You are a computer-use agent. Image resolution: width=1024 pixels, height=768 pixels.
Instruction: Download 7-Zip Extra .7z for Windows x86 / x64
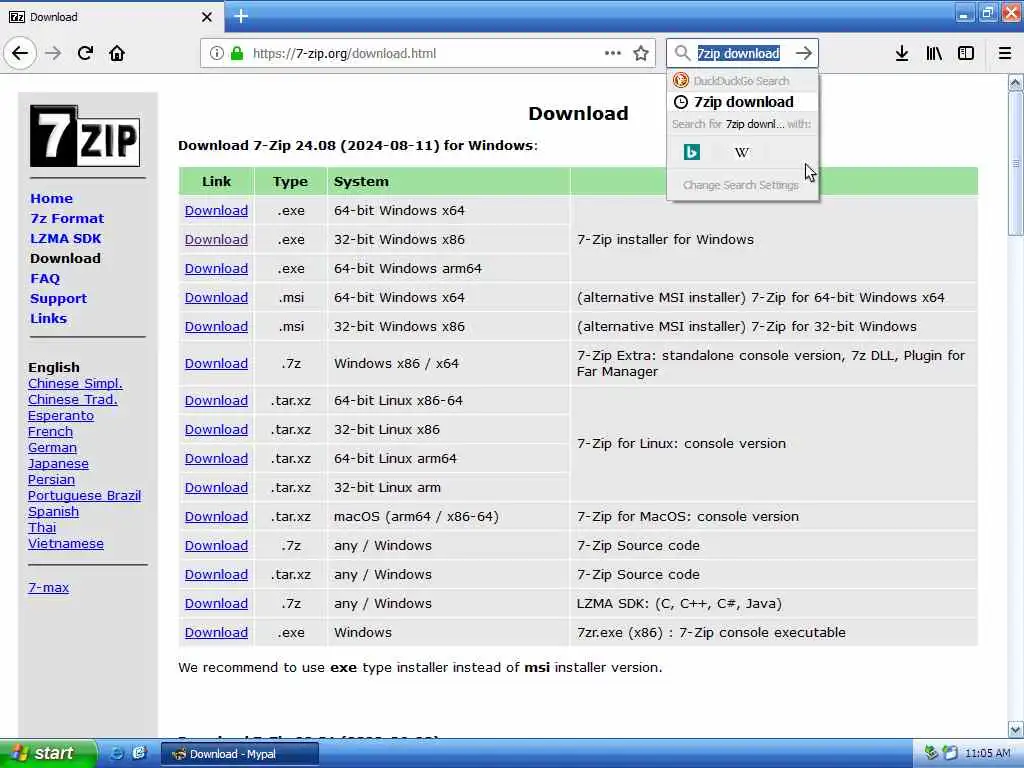click(x=216, y=364)
